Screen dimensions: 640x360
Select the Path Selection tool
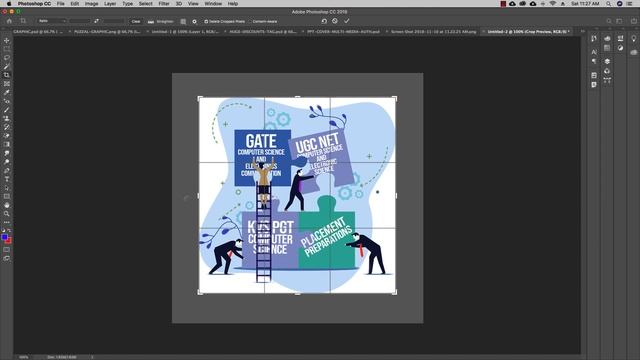point(7,188)
